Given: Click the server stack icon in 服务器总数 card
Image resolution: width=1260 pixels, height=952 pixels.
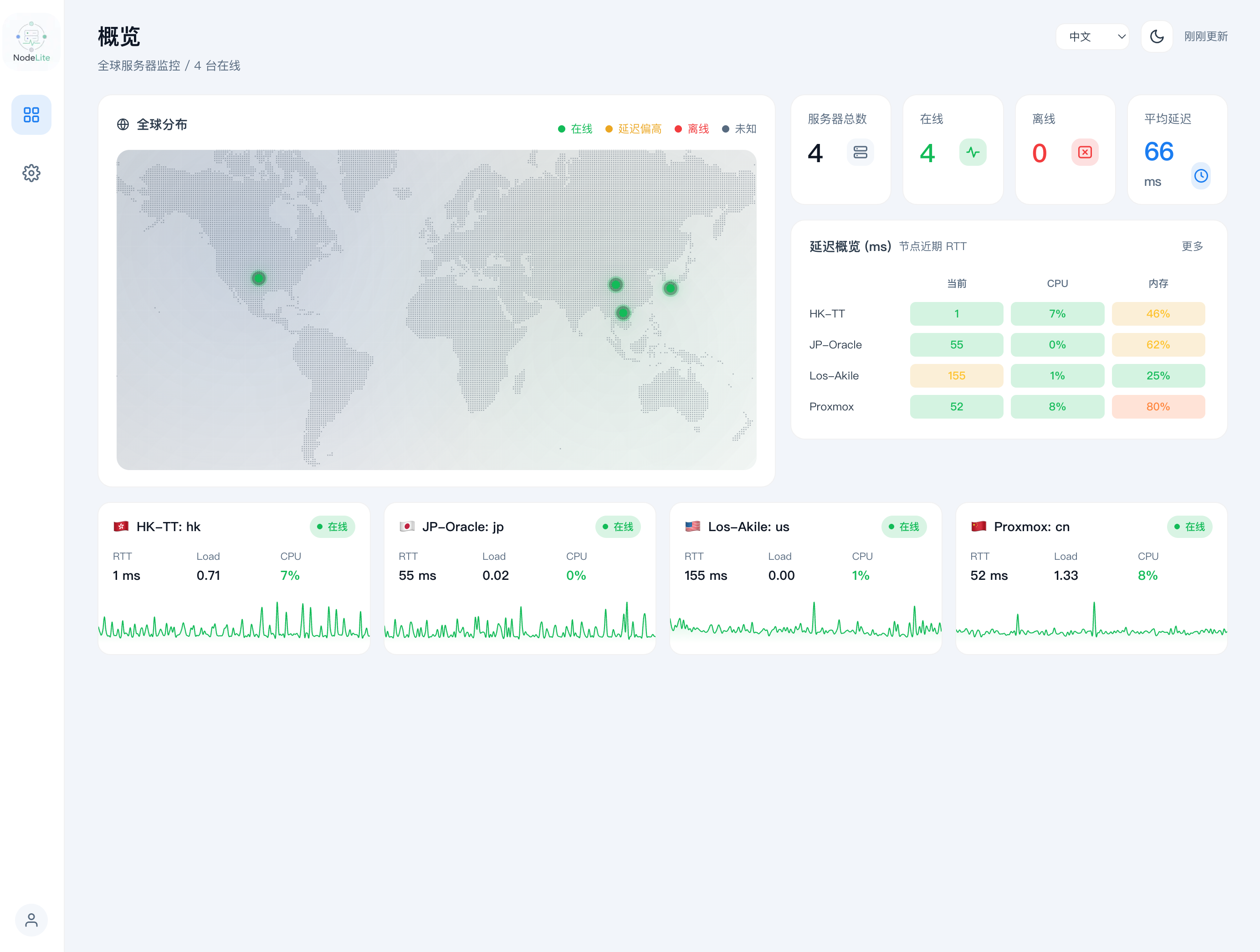Looking at the screenshot, I should click(860, 152).
